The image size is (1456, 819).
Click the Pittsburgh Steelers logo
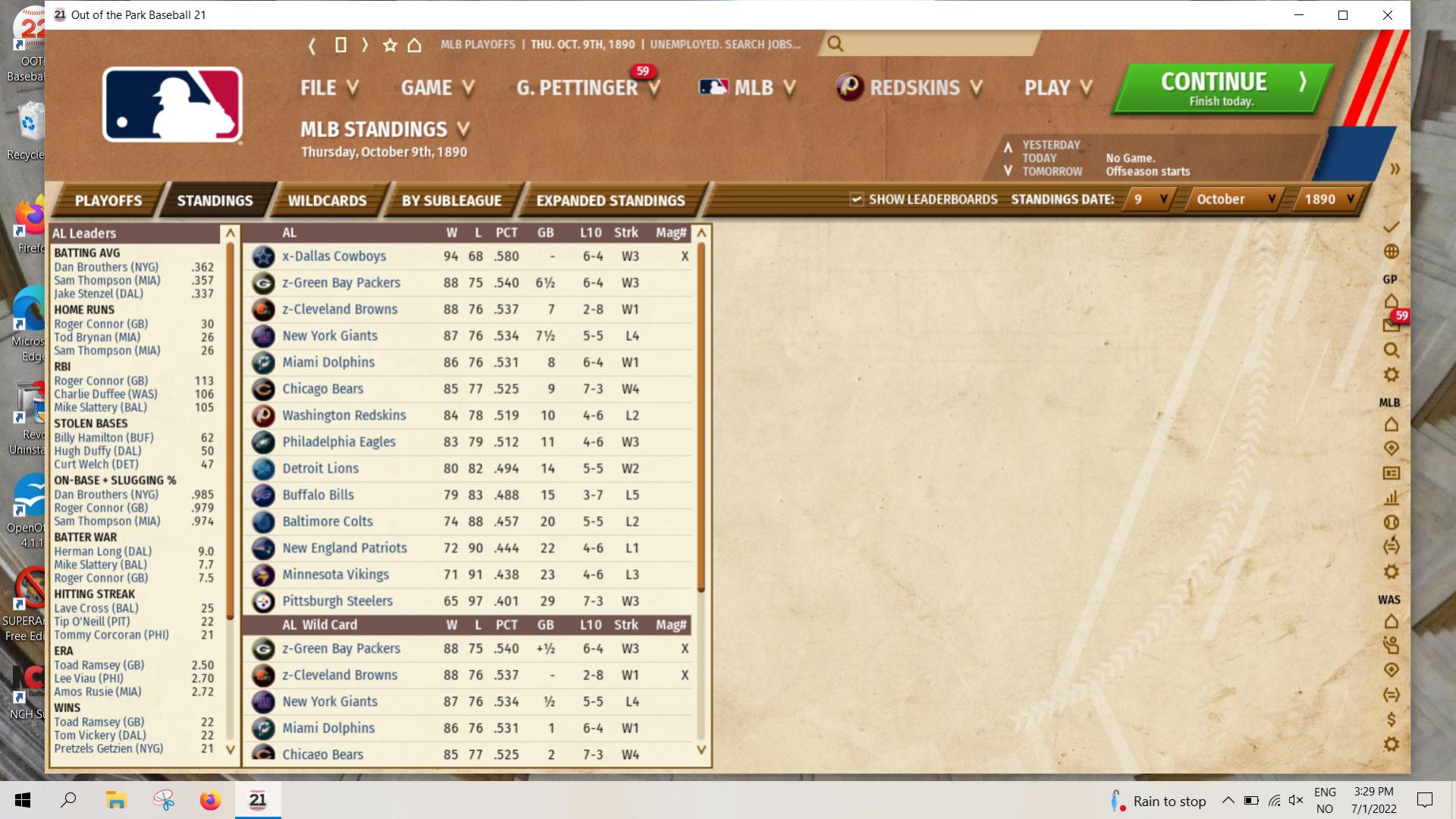click(263, 601)
